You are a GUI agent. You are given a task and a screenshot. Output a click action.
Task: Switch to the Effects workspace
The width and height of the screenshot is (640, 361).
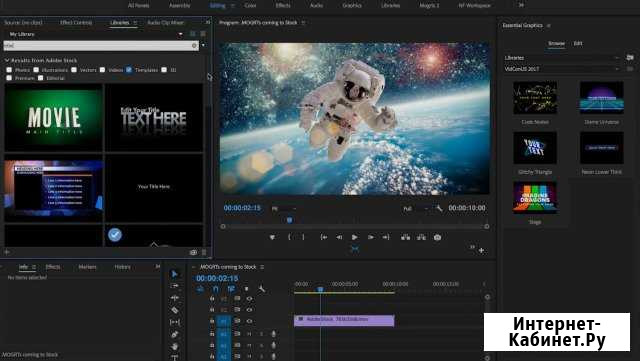pyautogui.click(x=283, y=6)
